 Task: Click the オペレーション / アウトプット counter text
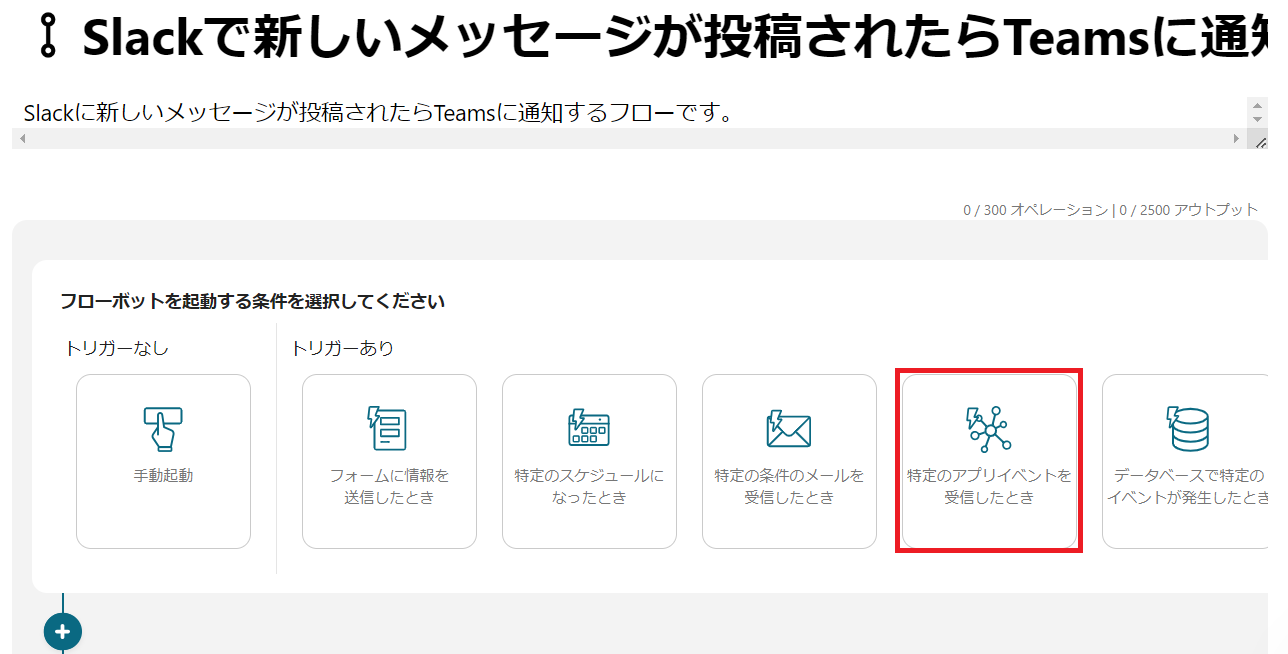point(1110,210)
